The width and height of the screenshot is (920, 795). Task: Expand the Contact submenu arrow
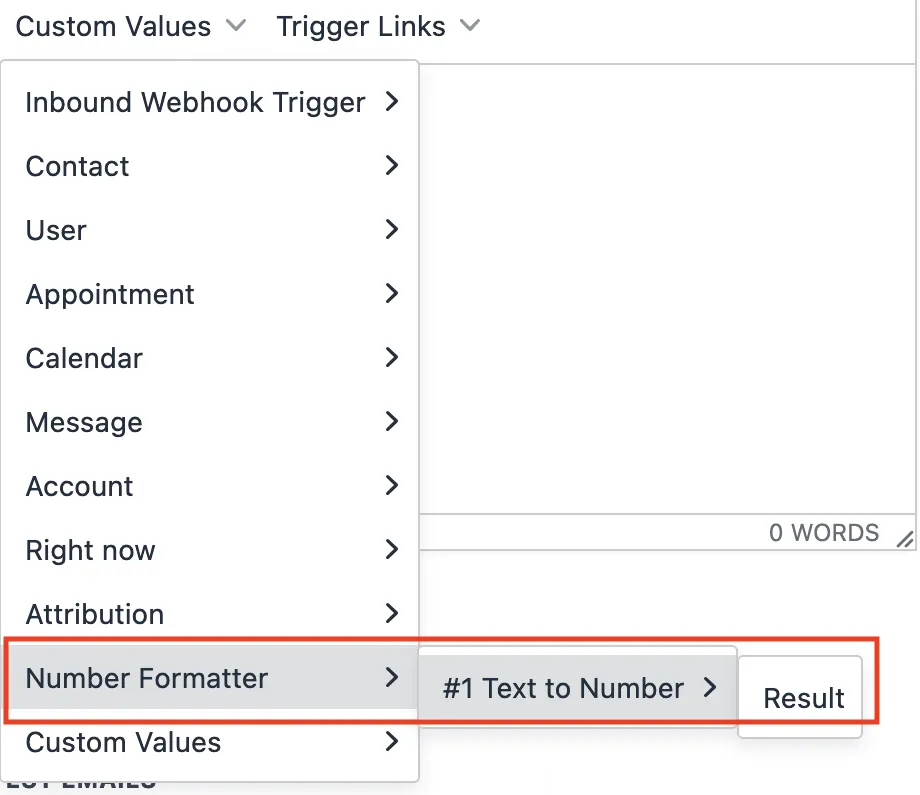(392, 165)
